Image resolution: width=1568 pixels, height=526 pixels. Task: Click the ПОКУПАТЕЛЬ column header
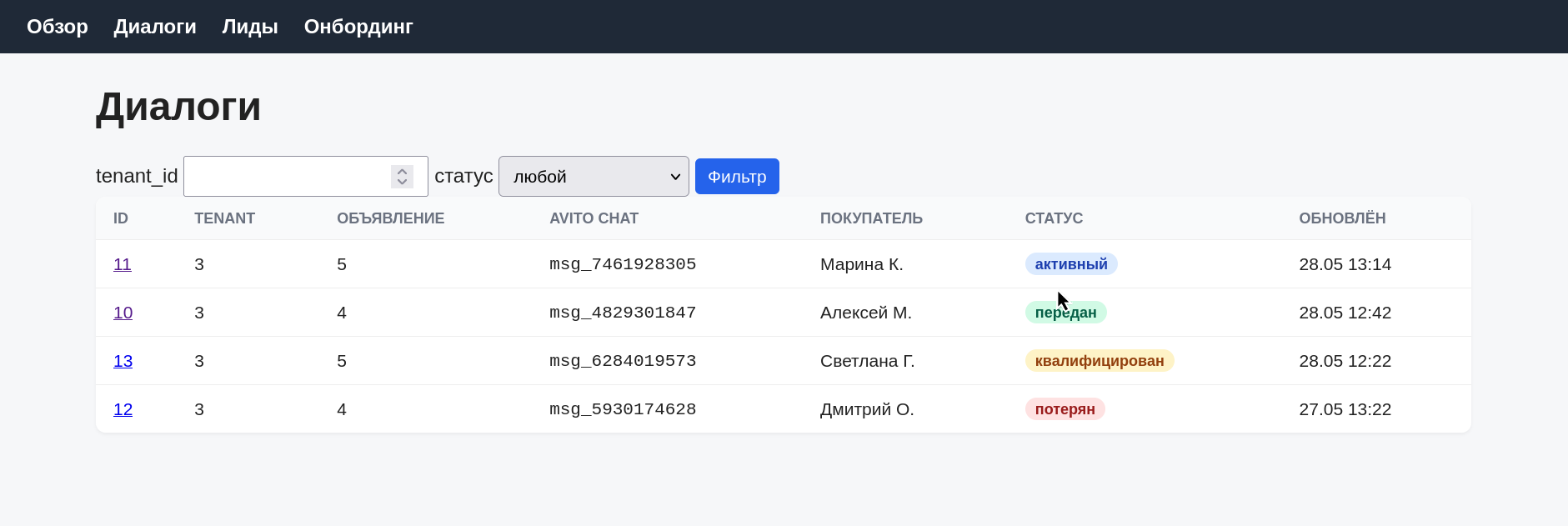click(871, 218)
